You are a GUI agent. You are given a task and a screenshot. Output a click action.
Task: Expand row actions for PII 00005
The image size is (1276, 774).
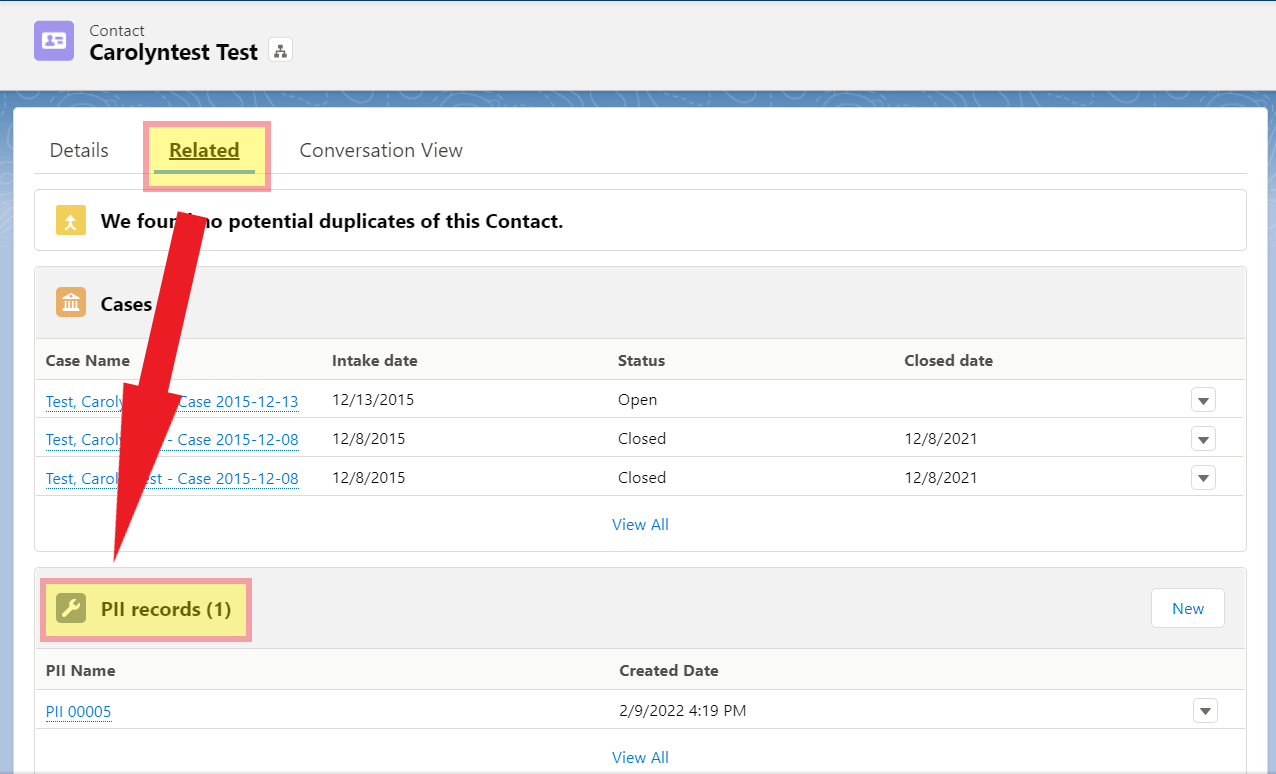pyautogui.click(x=1205, y=711)
